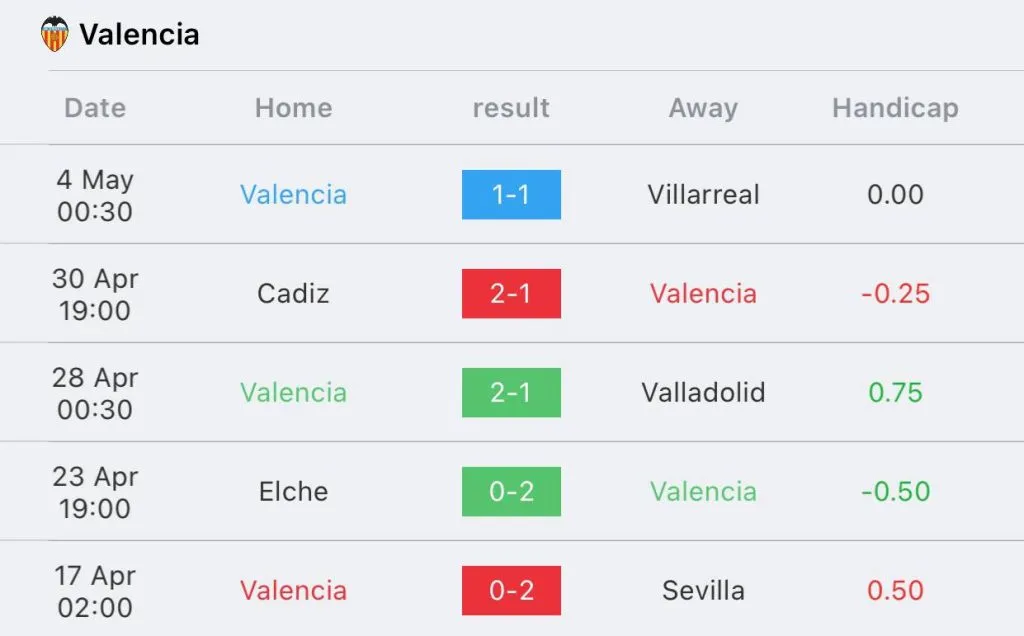Open the Cadiz team link
This screenshot has width=1024, height=636.
[x=293, y=294]
